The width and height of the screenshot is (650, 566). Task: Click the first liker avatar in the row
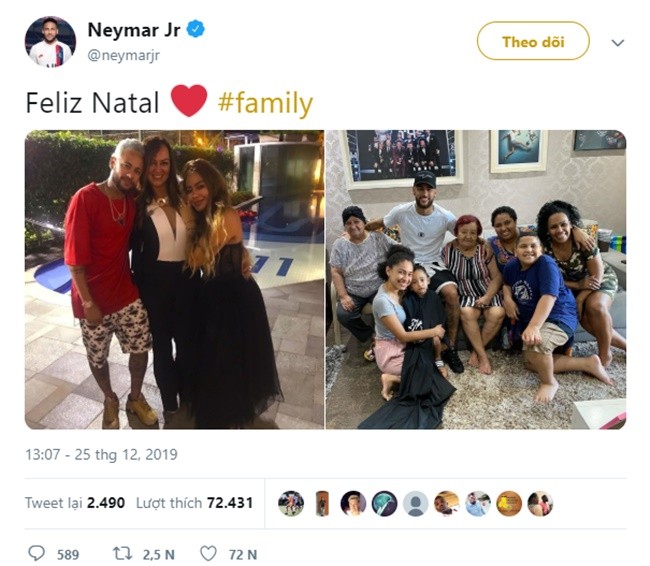(291, 503)
